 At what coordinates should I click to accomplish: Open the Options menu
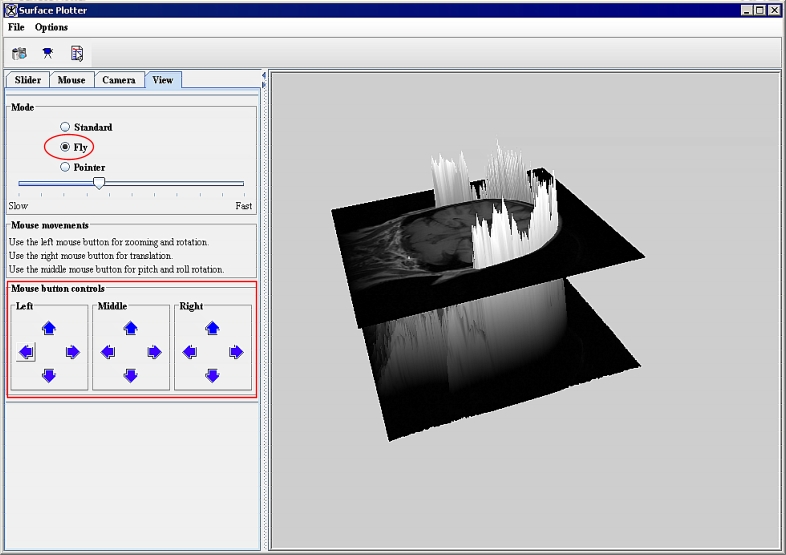click(x=51, y=27)
